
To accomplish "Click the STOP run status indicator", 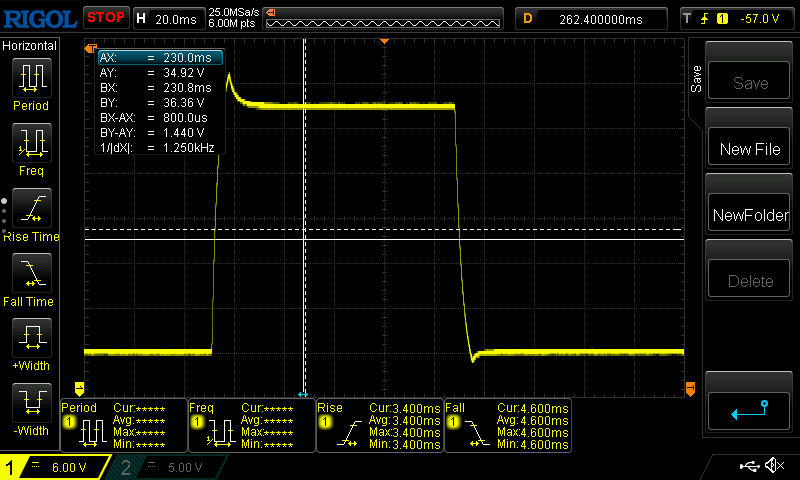I will (x=105, y=17).
